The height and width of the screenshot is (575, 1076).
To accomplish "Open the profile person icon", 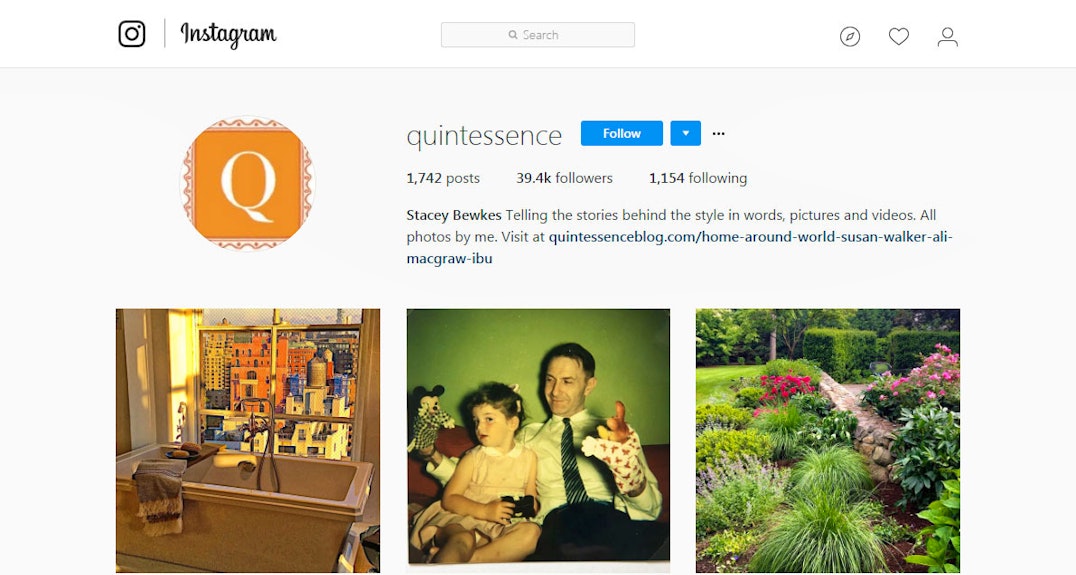I will click(x=948, y=36).
